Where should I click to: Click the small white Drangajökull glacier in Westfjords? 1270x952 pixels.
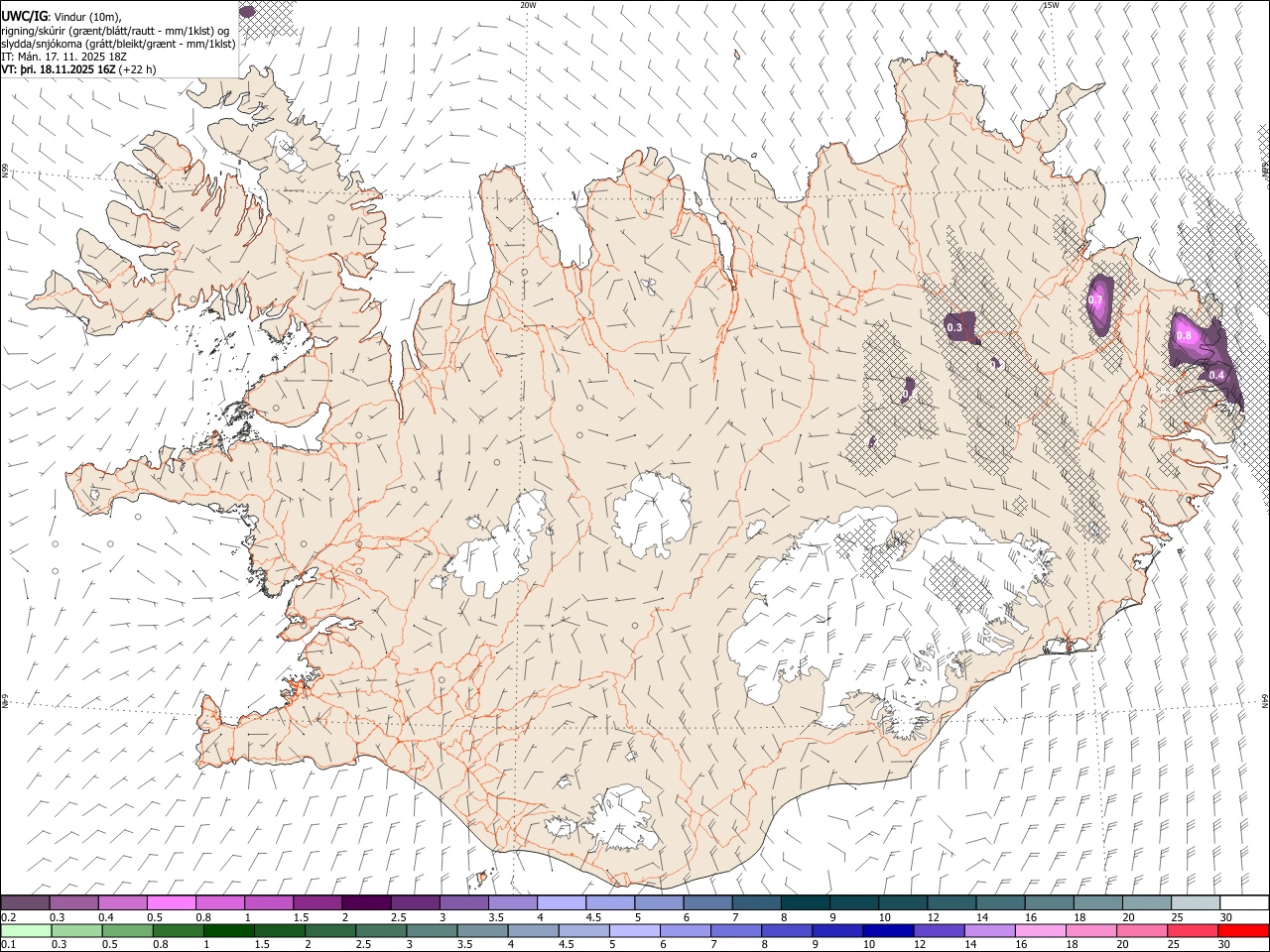289,152
